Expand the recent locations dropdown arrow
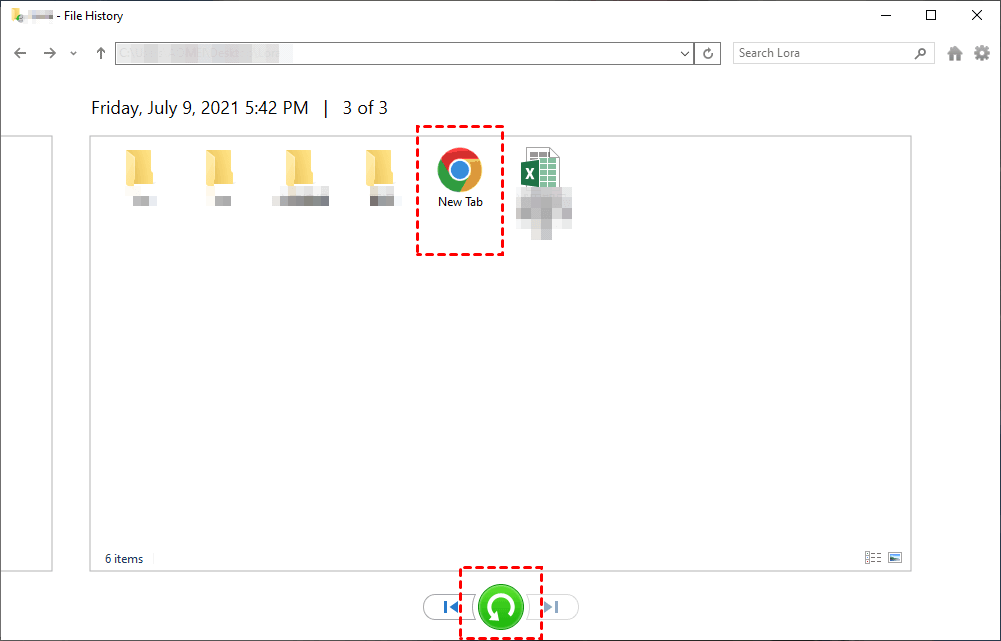1001x641 pixels. pos(73,54)
